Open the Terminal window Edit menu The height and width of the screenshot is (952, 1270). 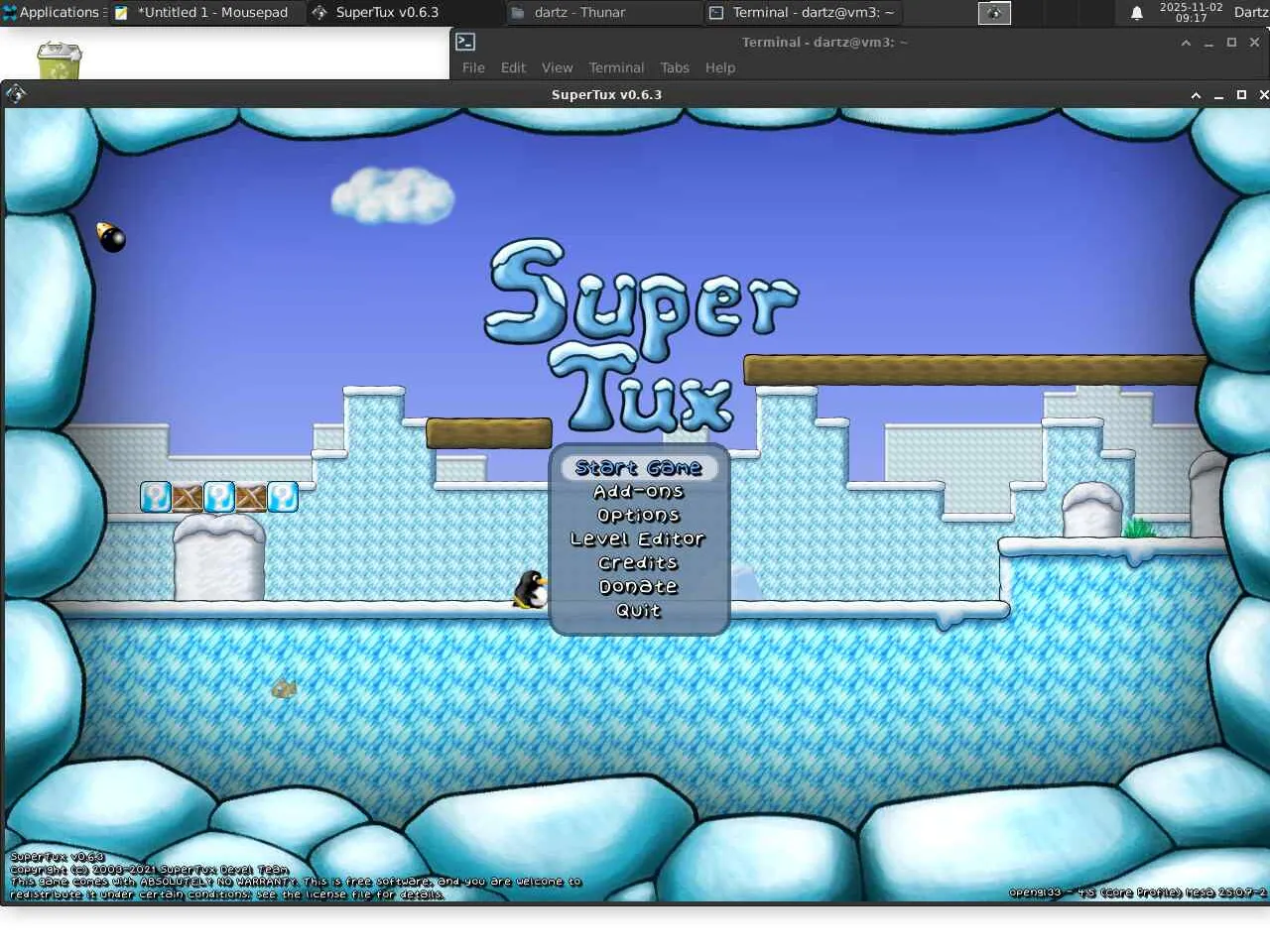pos(513,67)
